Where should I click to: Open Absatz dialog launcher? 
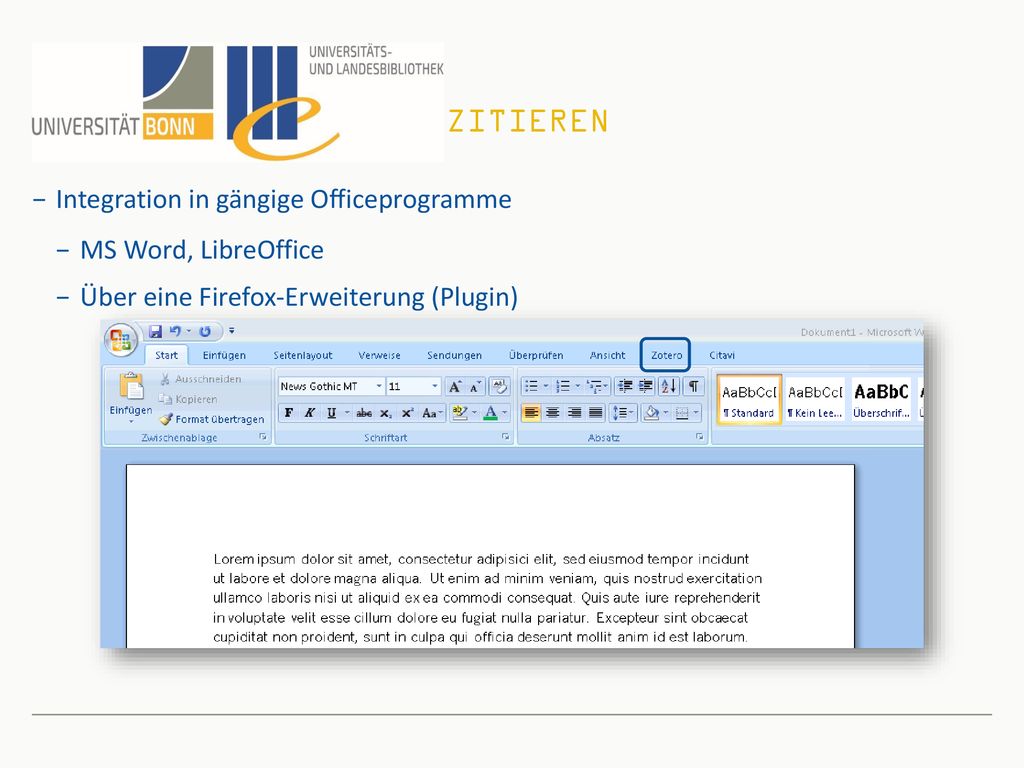699,437
